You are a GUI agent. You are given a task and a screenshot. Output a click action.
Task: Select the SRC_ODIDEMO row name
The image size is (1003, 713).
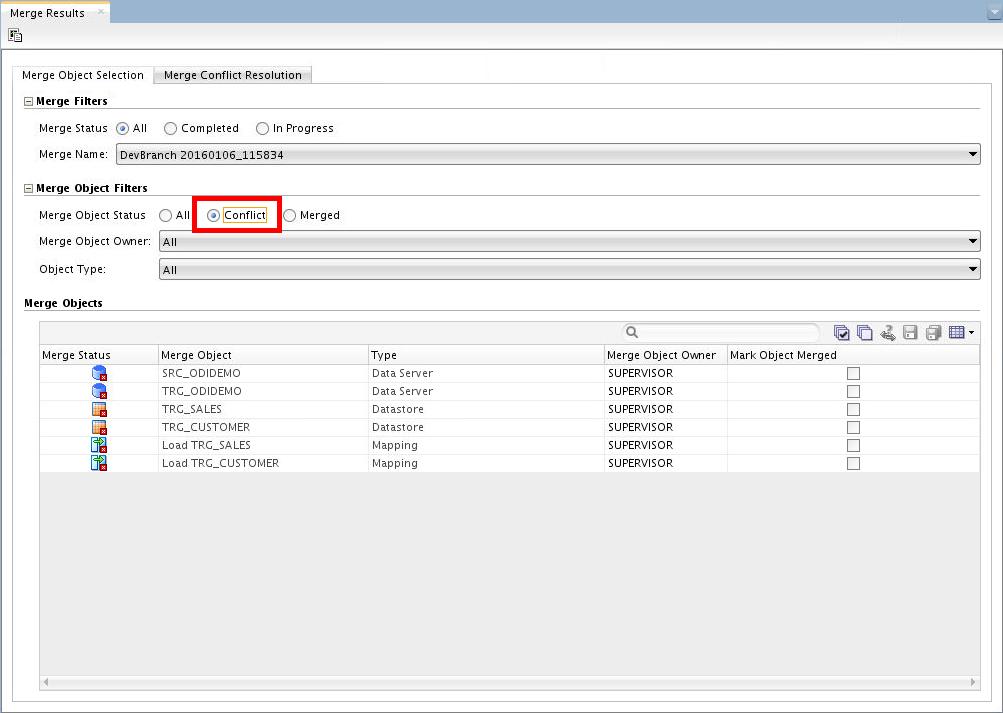click(x=201, y=373)
